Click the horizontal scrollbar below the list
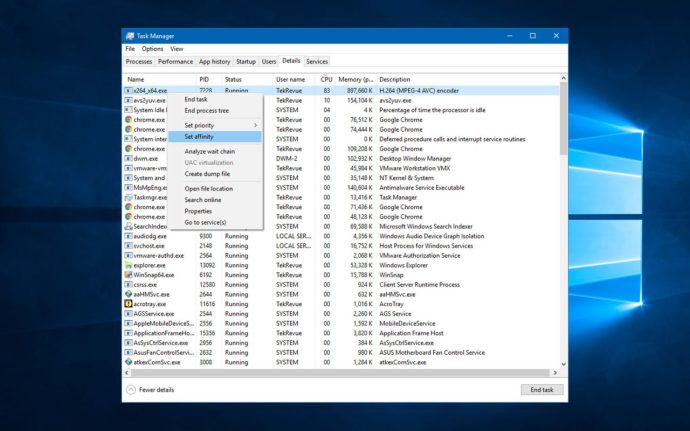690x431 pixels. [x=340, y=372]
